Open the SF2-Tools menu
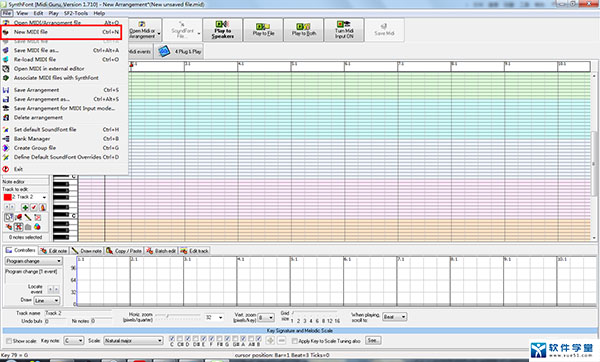This screenshot has width=600, height=362. tap(76, 13)
